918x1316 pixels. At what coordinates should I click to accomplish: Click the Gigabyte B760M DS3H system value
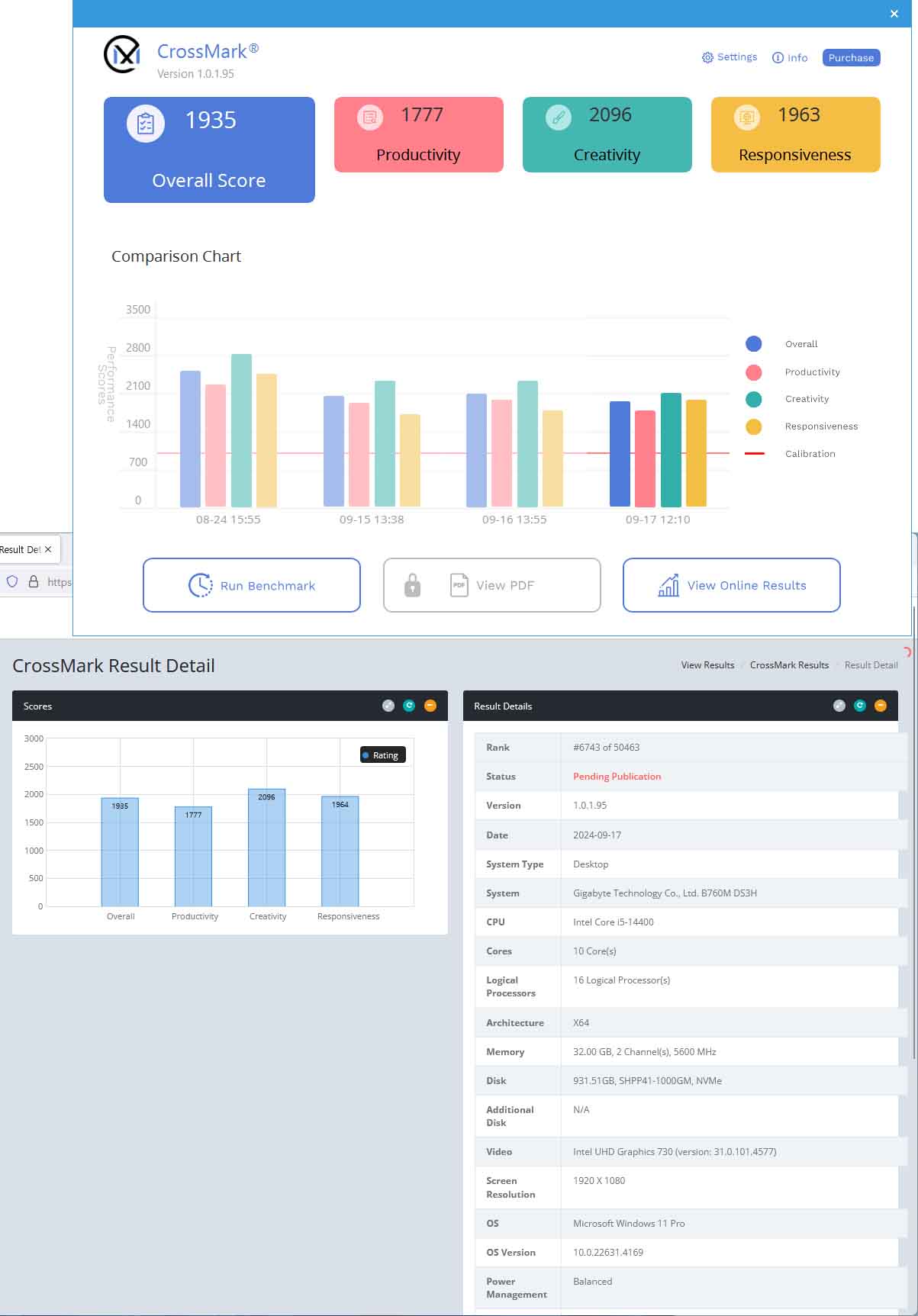point(665,893)
